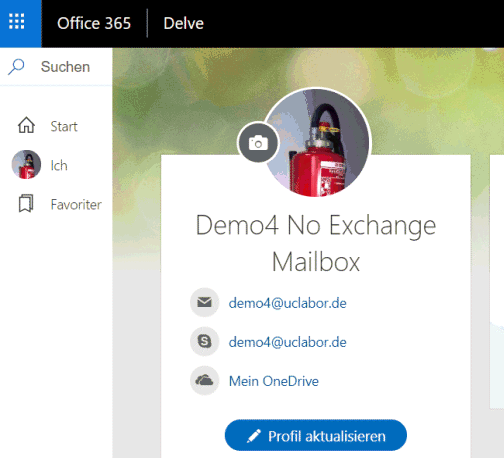
Task: Click the search magnifier icon
Action: [16, 67]
